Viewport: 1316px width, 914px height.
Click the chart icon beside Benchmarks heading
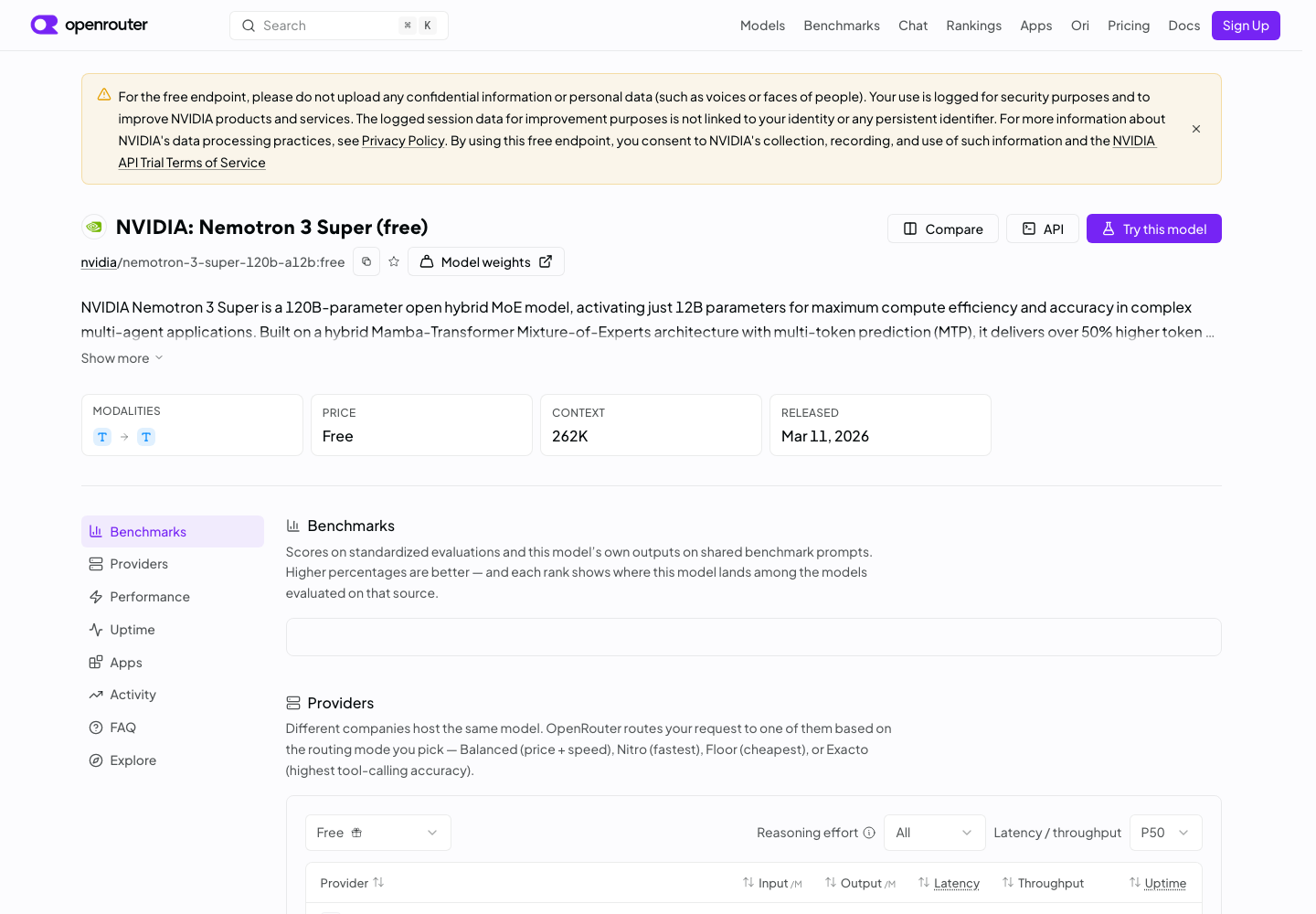tap(293, 526)
